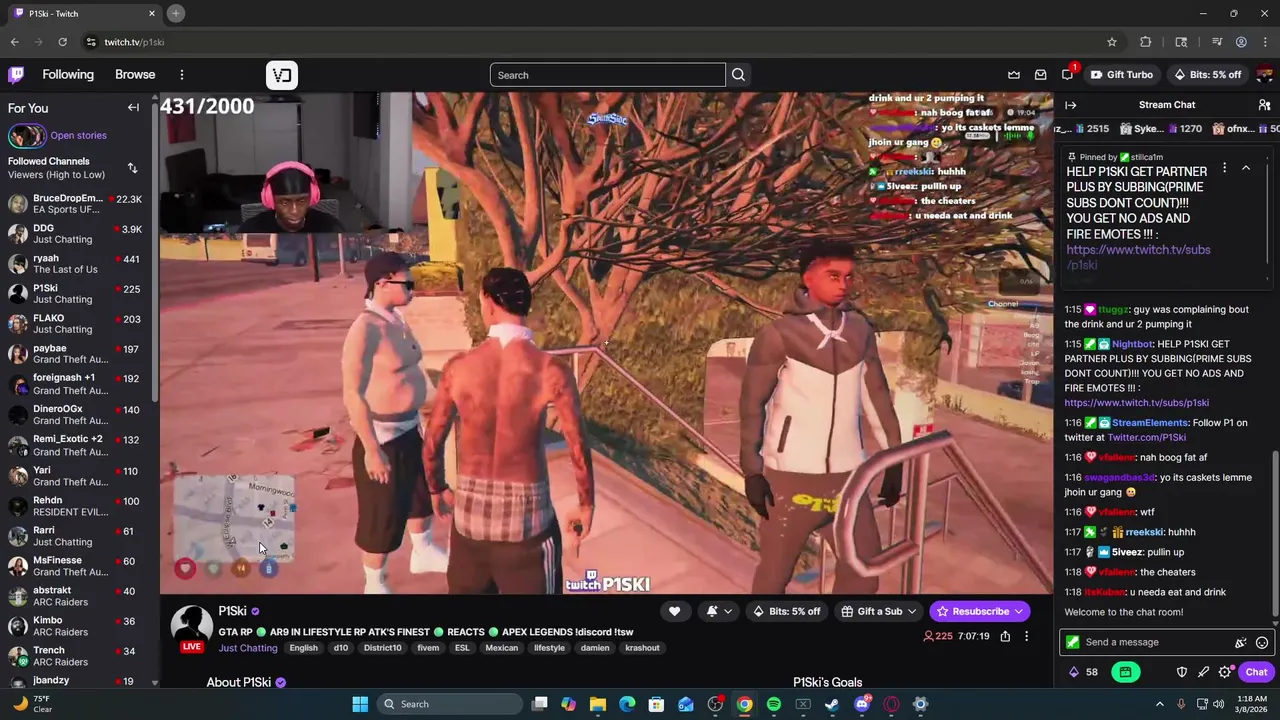Viewport: 1280px width, 720px height.
Task: Collapse the stream chat panel
Action: click(1070, 105)
